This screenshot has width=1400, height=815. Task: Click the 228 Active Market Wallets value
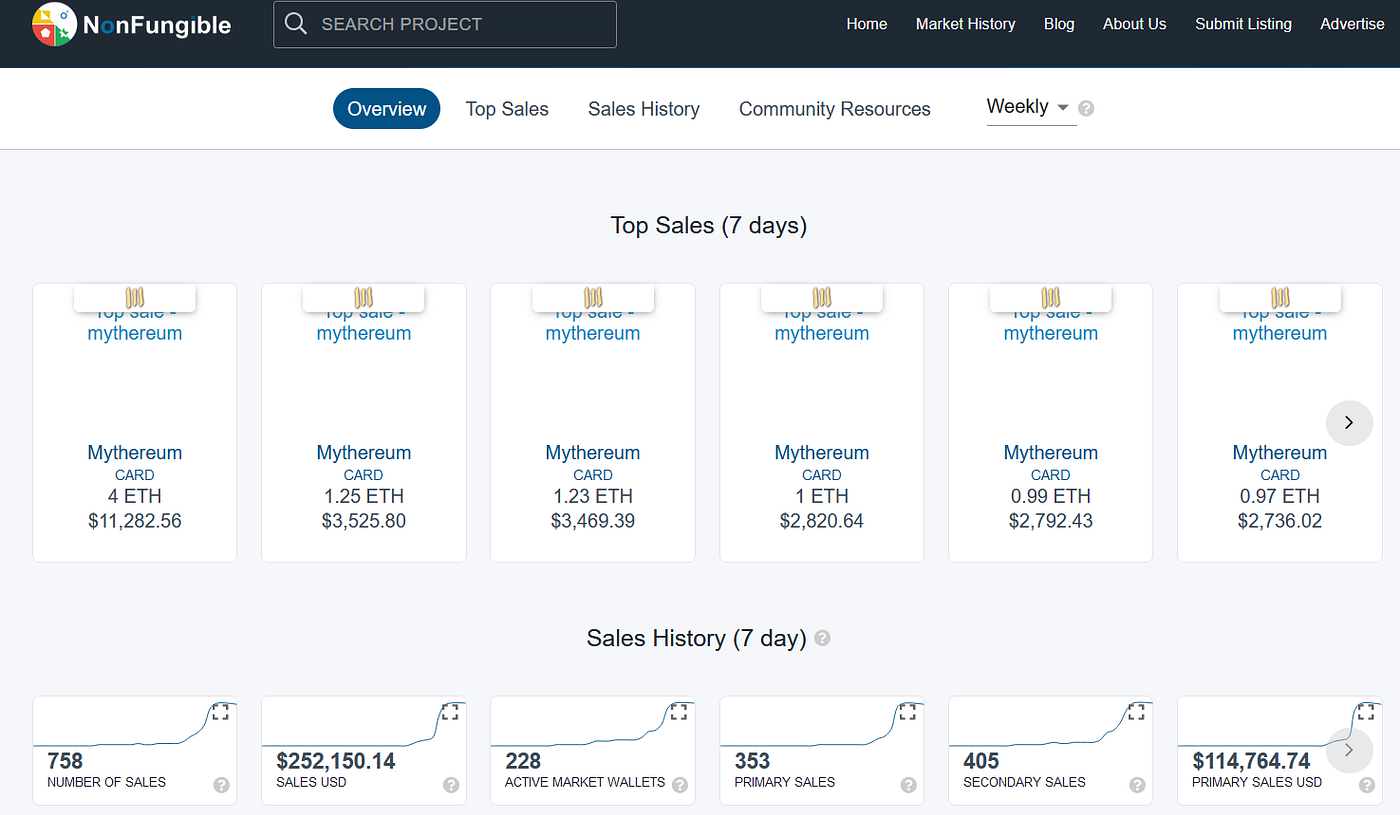[523, 762]
